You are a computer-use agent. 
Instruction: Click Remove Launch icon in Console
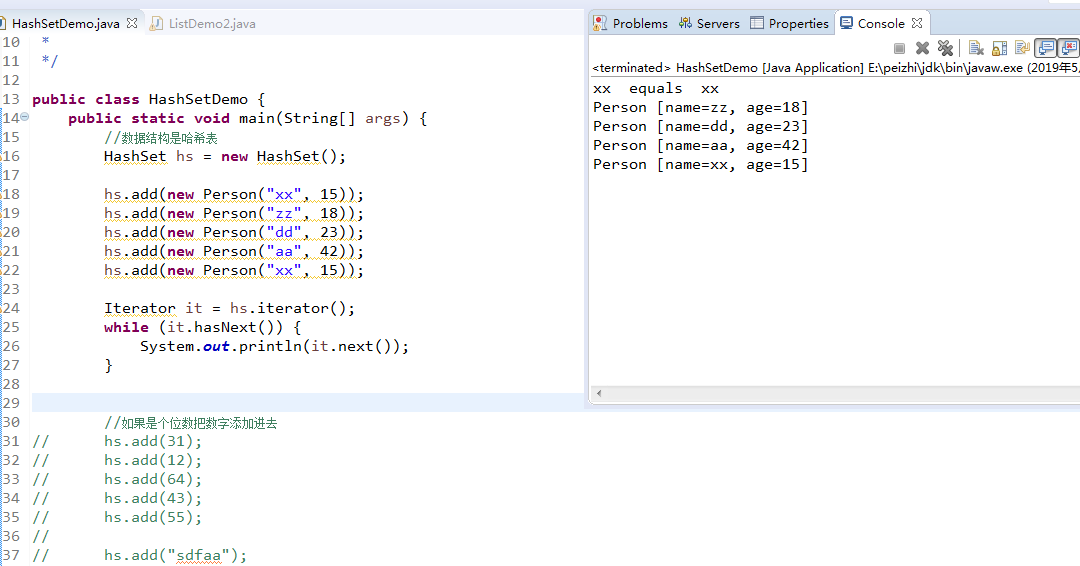click(x=922, y=48)
